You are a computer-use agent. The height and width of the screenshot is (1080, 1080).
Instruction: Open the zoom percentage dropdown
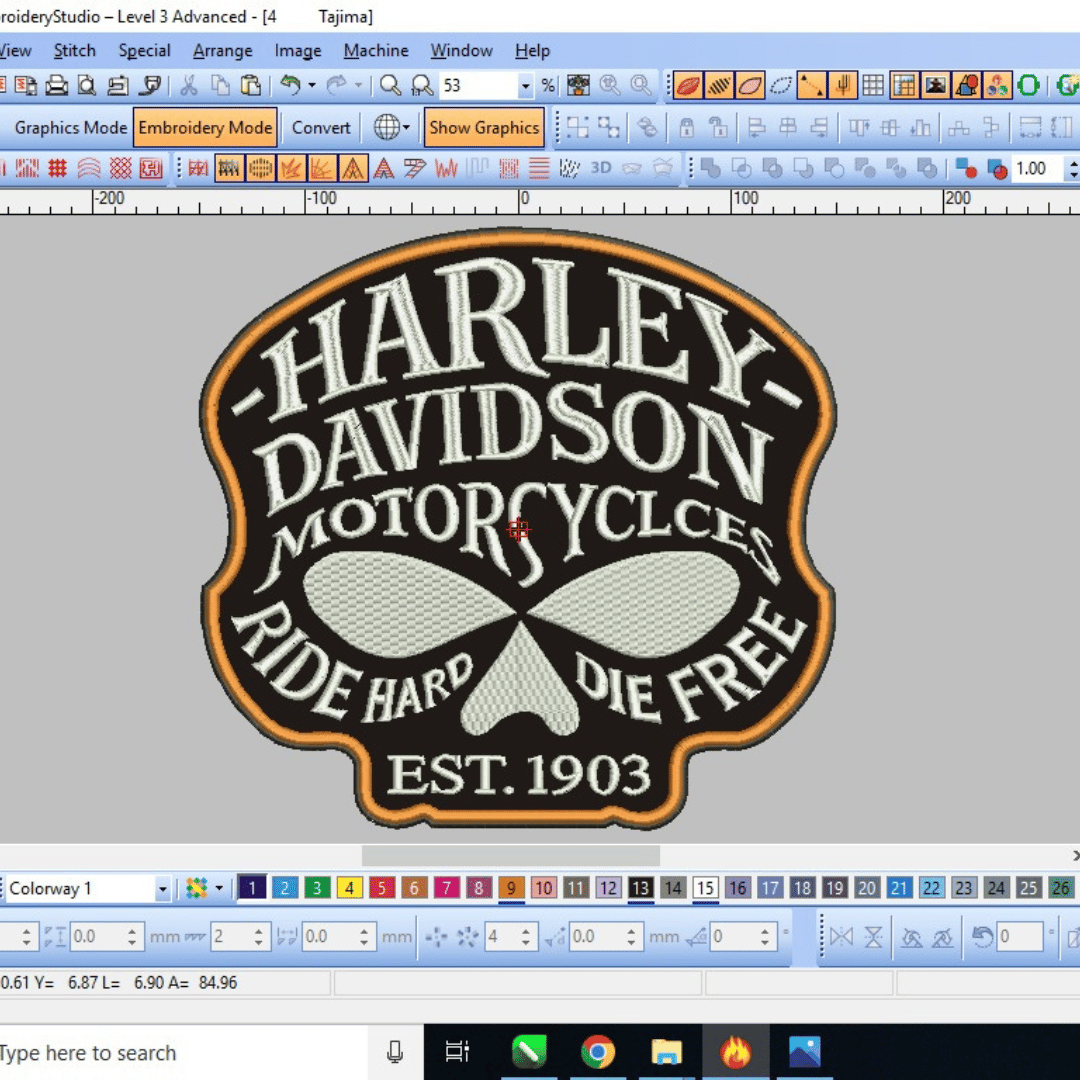point(526,86)
